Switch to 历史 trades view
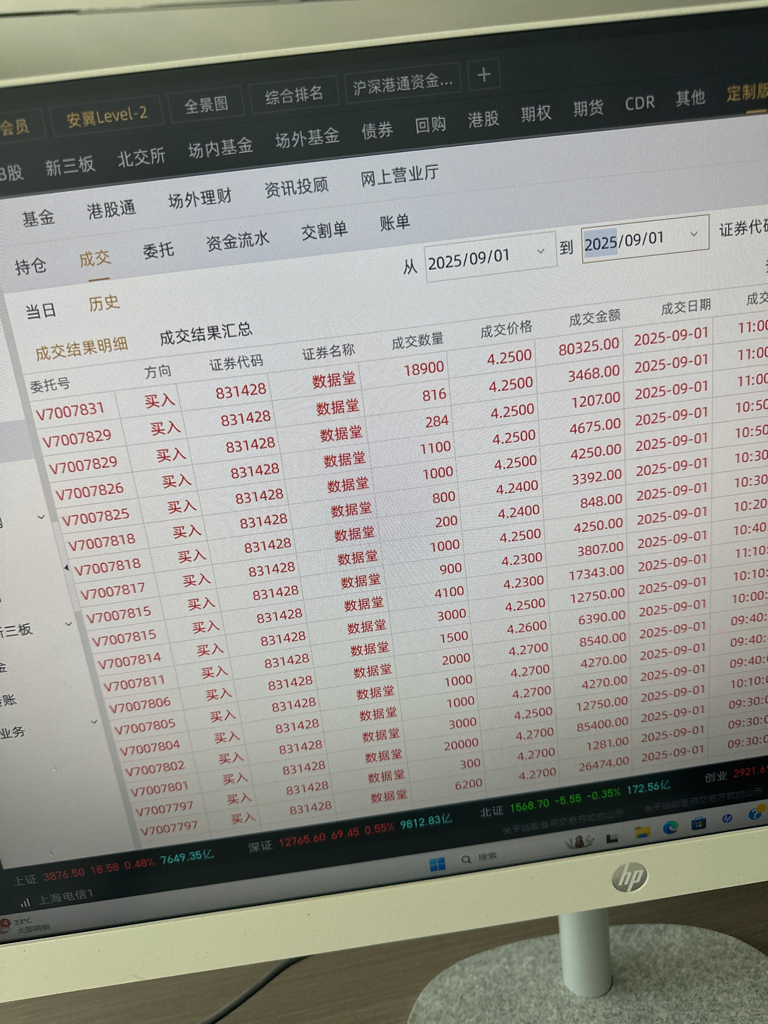The height and width of the screenshot is (1024, 768). pyautogui.click(x=104, y=303)
